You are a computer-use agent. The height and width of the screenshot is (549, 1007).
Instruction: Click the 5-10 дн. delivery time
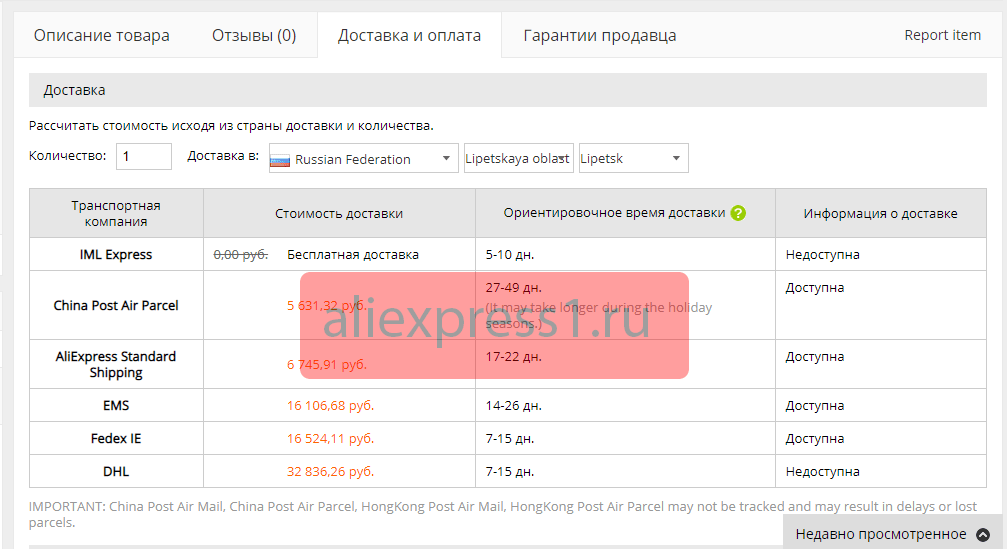[x=510, y=255]
